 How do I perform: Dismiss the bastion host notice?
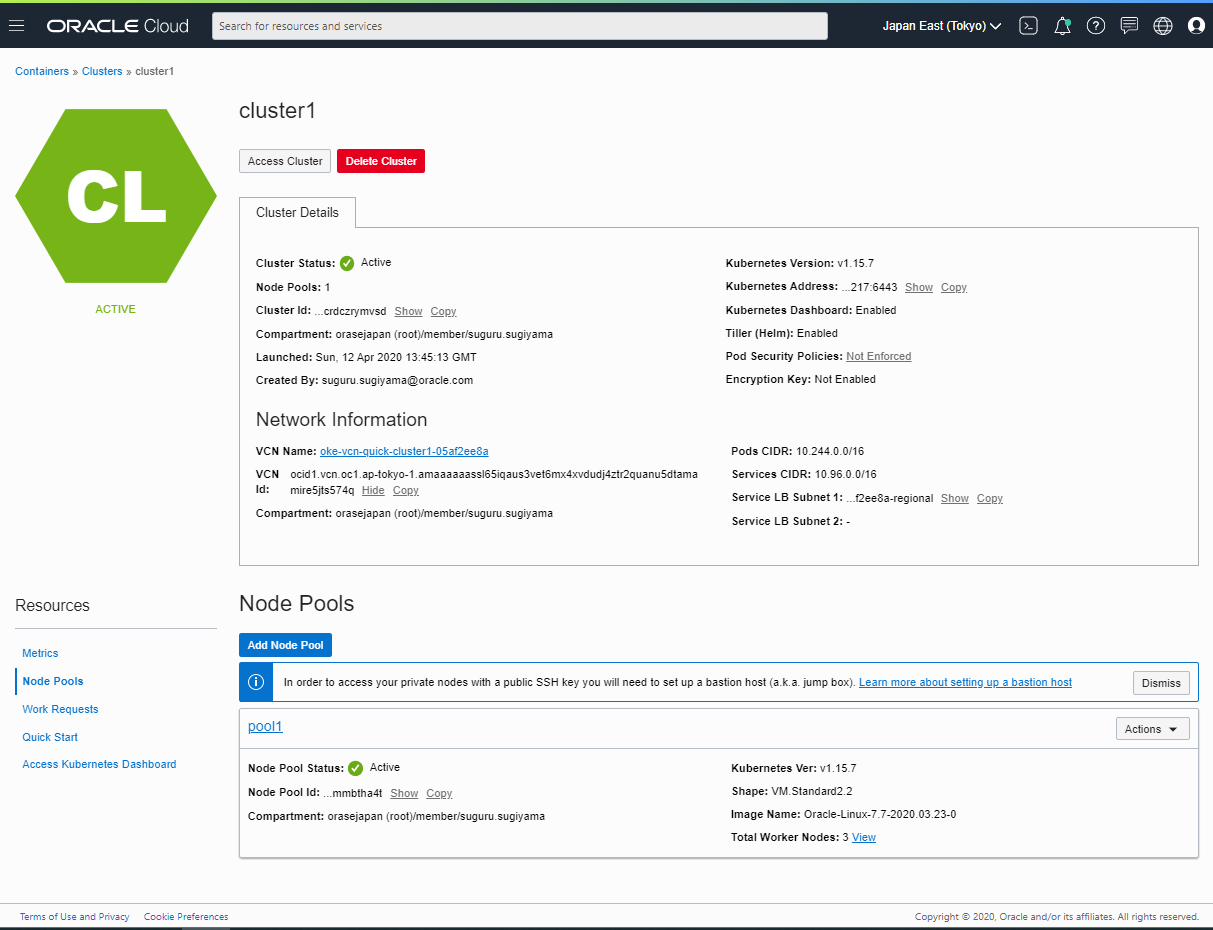click(x=1161, y=683)
